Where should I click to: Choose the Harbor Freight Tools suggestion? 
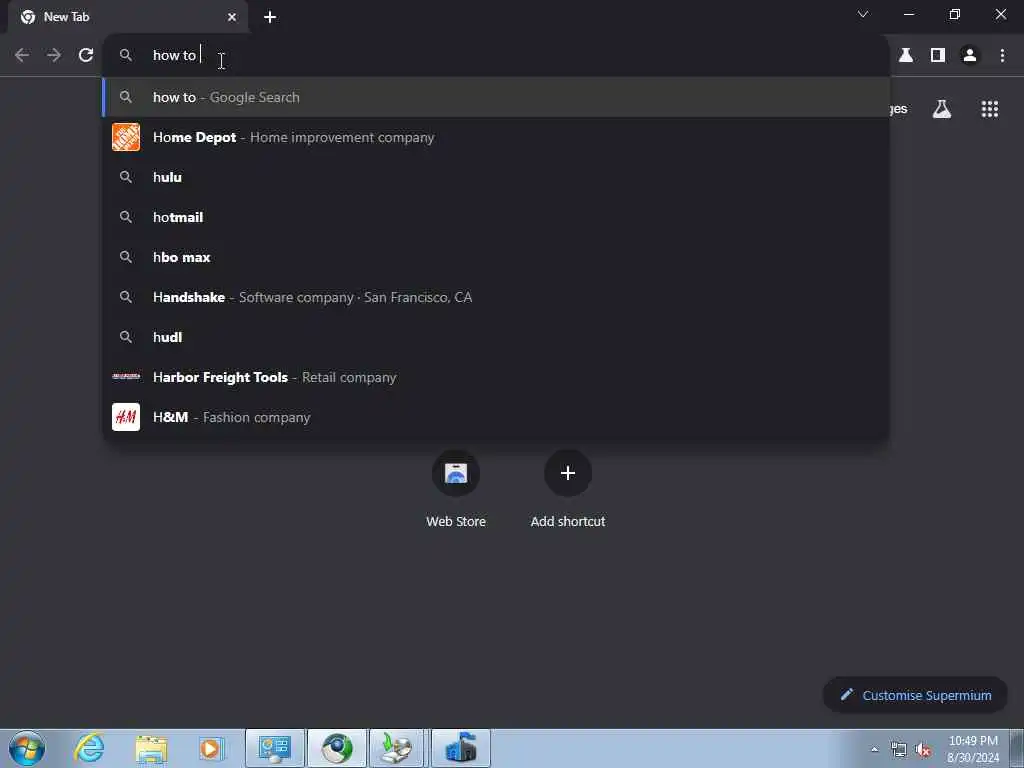pos(496,377)
